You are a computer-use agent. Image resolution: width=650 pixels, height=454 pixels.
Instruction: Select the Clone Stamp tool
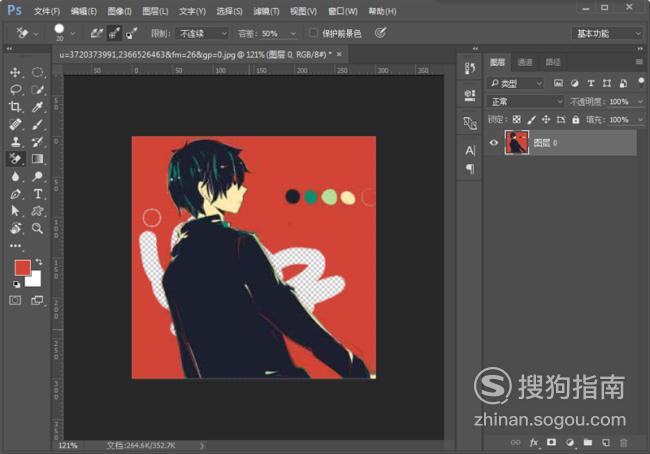click(x=15, y=142)
